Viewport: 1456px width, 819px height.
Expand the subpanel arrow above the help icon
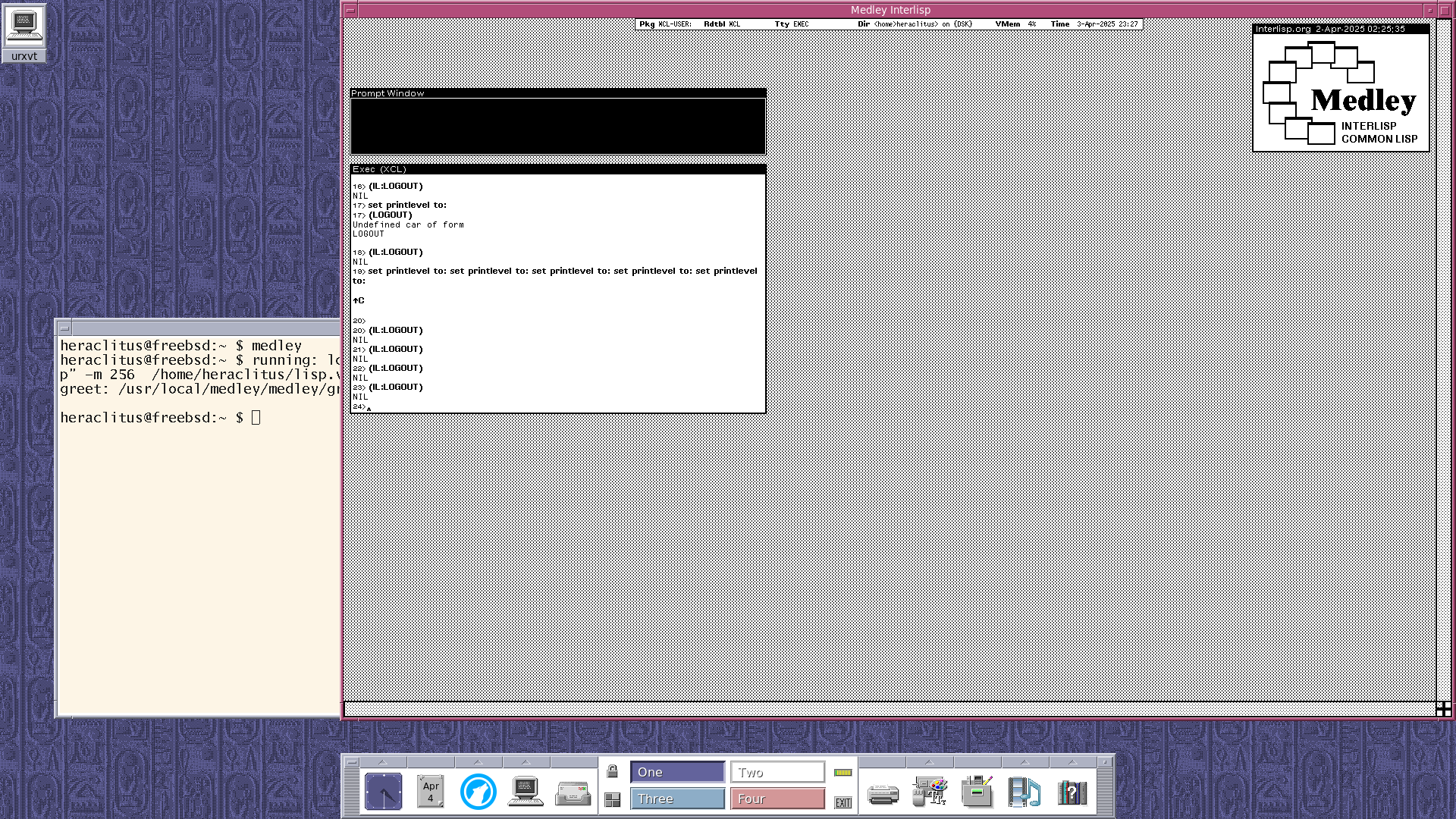[1072, 761]
